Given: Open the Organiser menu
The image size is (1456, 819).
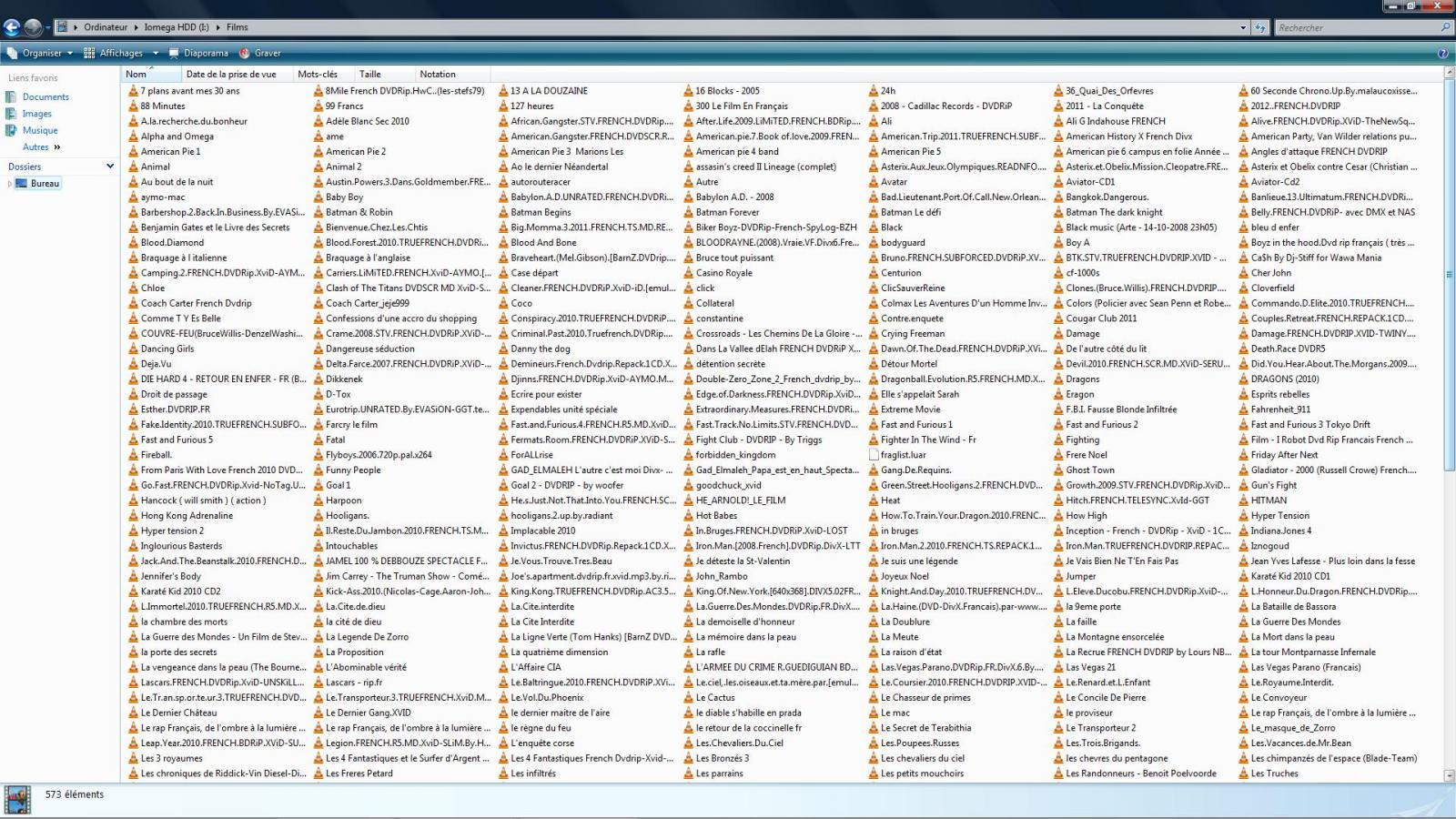Looking at the screenshot, I should [42, 53].
